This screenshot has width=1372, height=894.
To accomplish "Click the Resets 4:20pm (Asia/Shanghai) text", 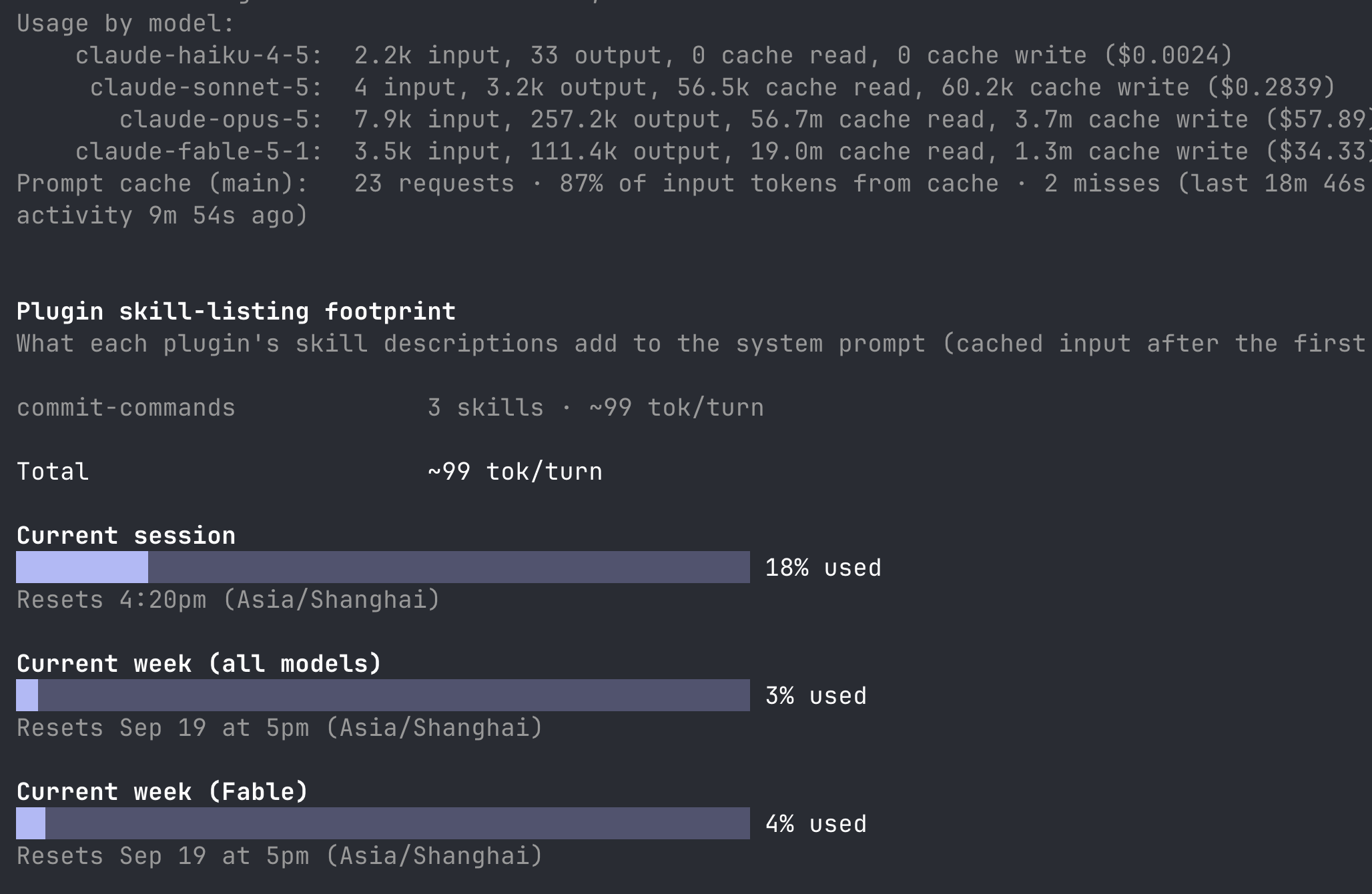I will (x=229, y=600).
